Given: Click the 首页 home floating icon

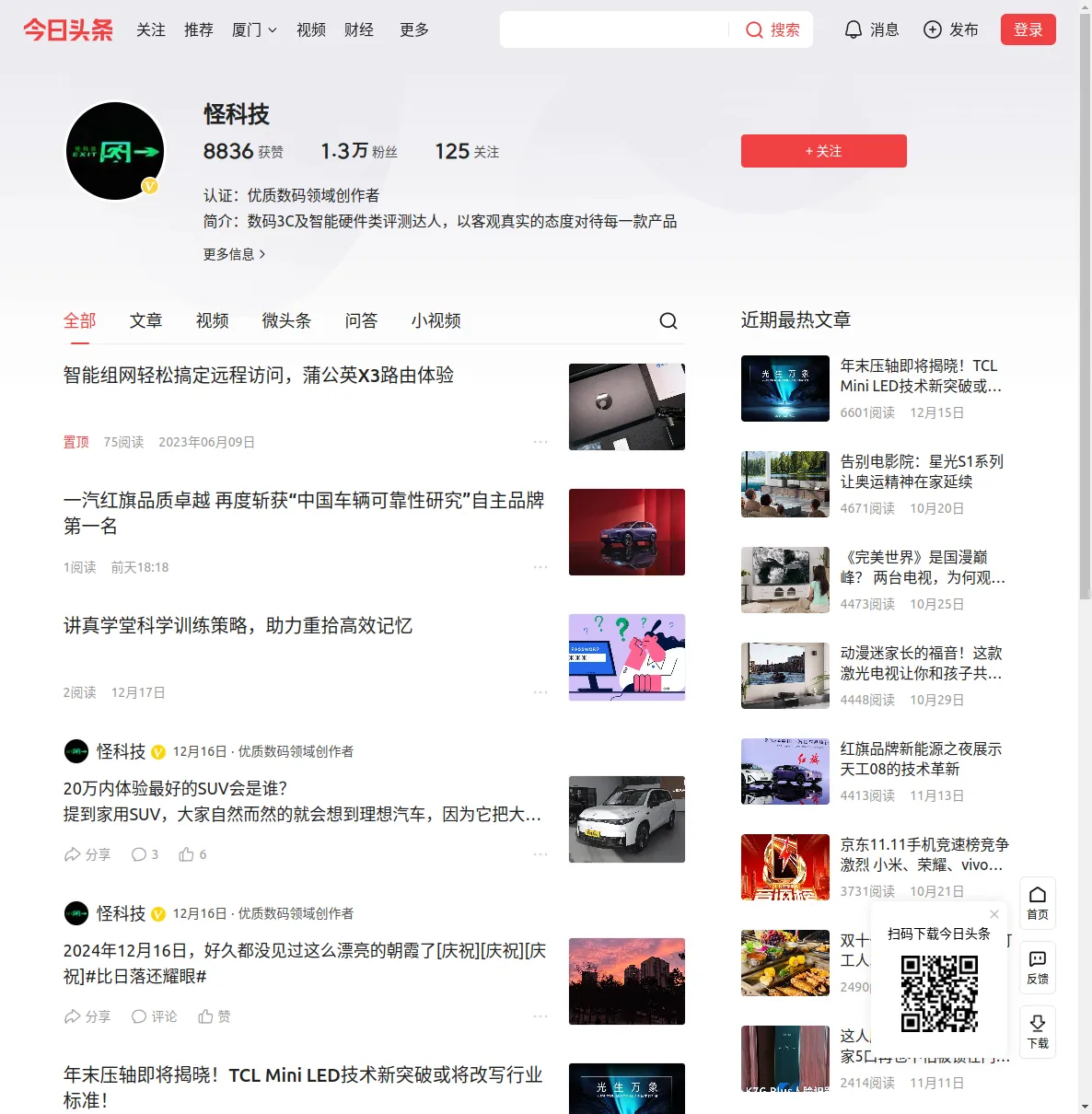Looking at the screenshot, I should click(x=1038, y=903).
